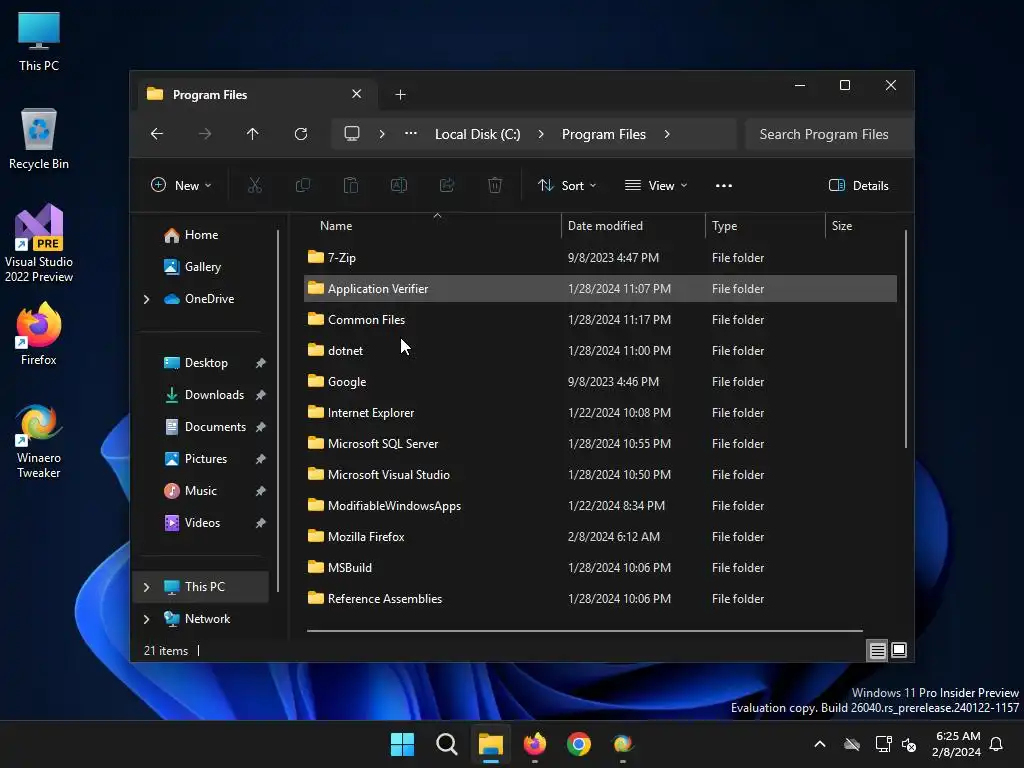This screenshot has width=1024, height=768.
Task: Select the dotnet folder
Action: (x=600, y=351)
